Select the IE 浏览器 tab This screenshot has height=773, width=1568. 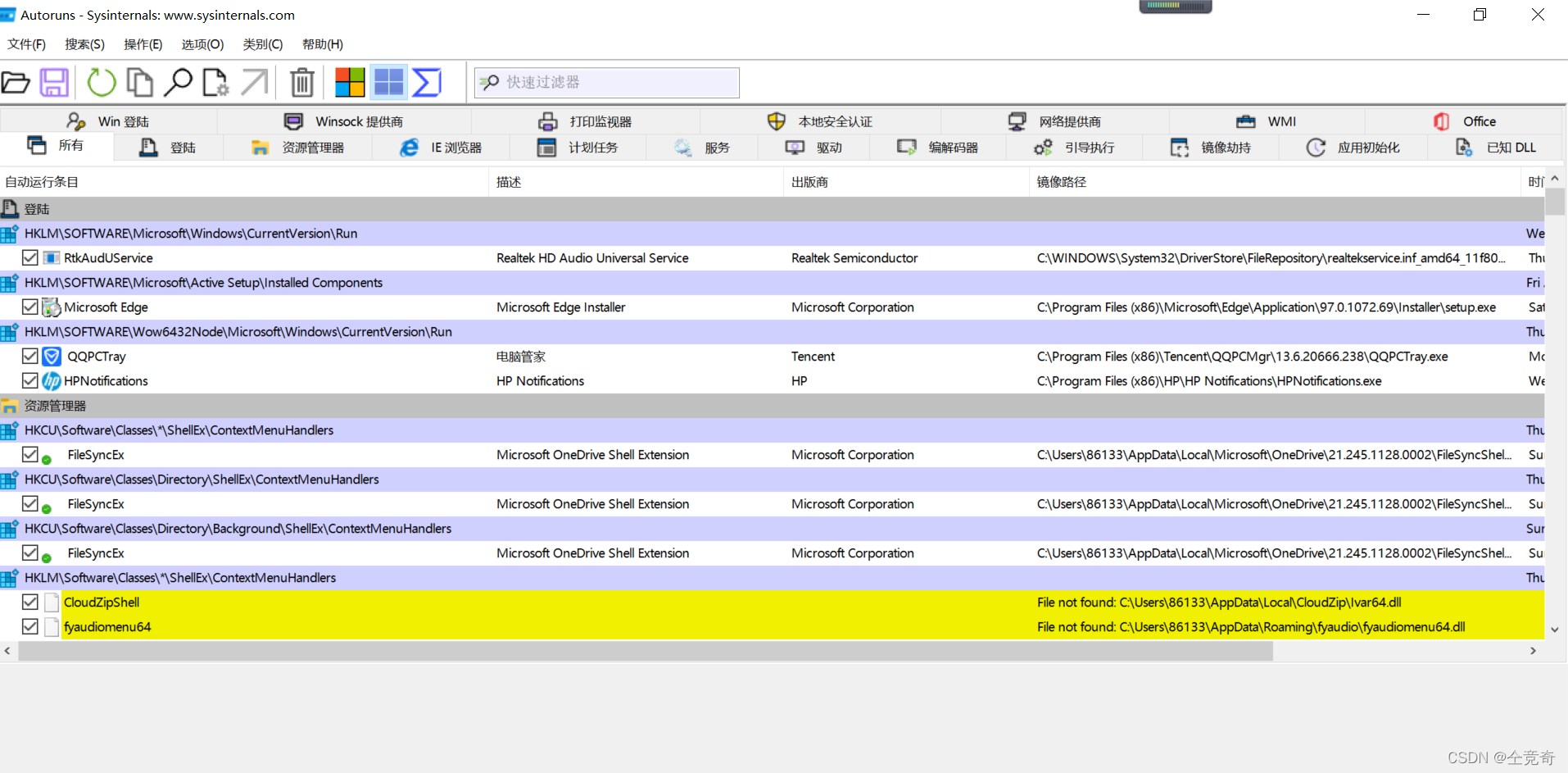[x=442, y=148]
